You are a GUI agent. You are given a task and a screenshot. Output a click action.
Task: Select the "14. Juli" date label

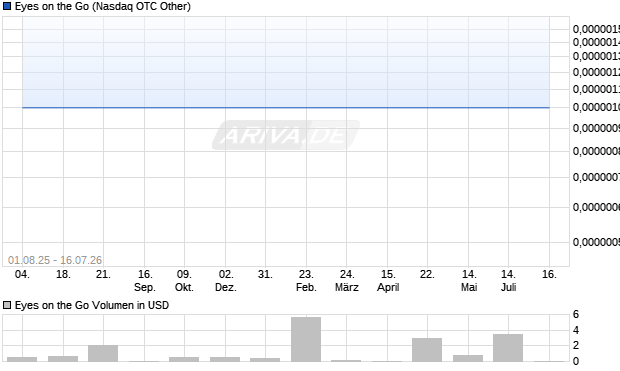coord(508,280)
